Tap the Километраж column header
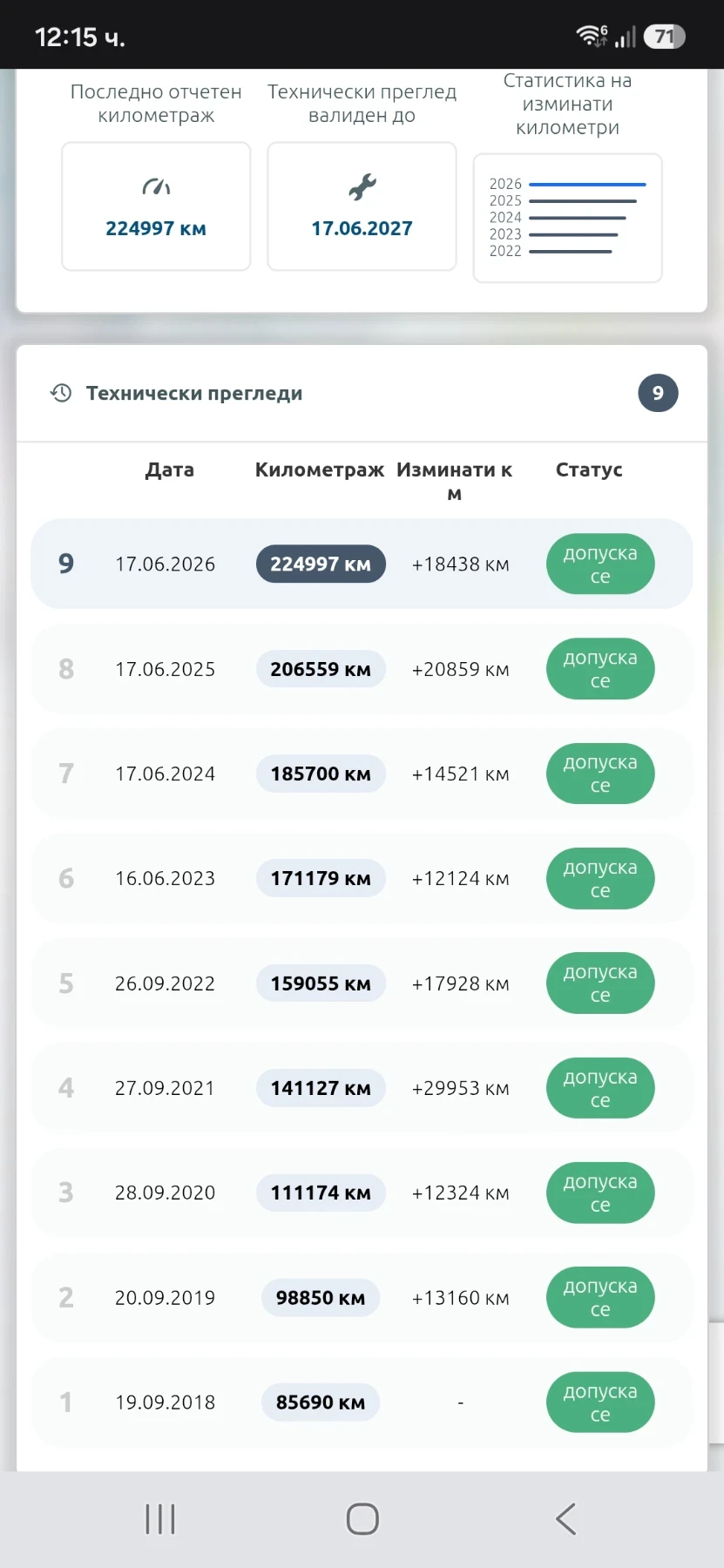724x1568 pixels. click(320, 470)
